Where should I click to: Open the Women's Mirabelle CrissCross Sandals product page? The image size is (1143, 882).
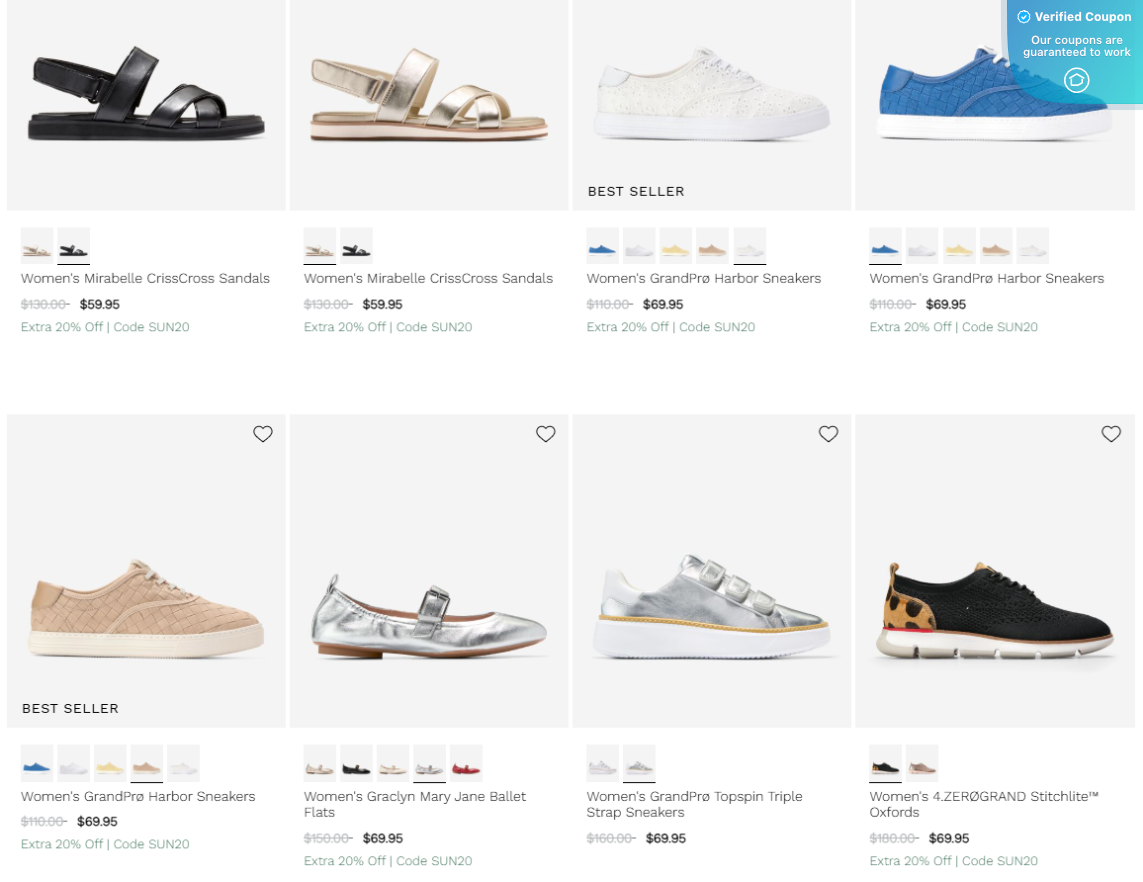(x=145, y=278)
